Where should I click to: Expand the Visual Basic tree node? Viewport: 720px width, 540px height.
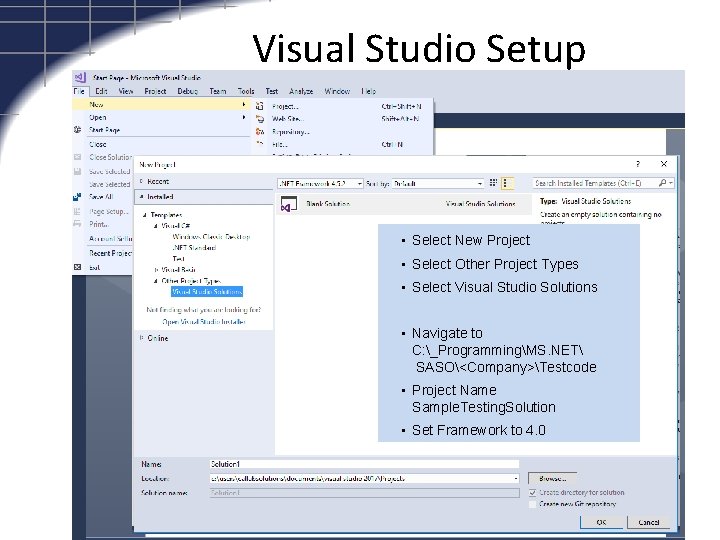click(156, 270)
